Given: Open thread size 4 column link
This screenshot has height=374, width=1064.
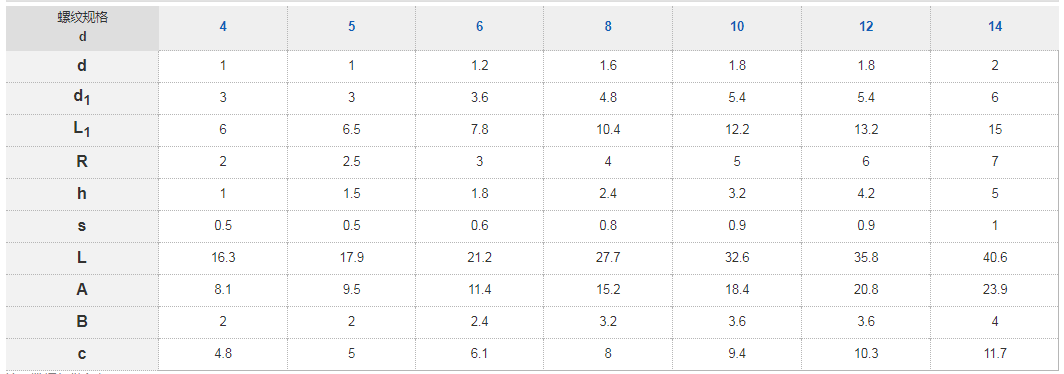Looking at the screenshot, I should click(x=223, y=26).
